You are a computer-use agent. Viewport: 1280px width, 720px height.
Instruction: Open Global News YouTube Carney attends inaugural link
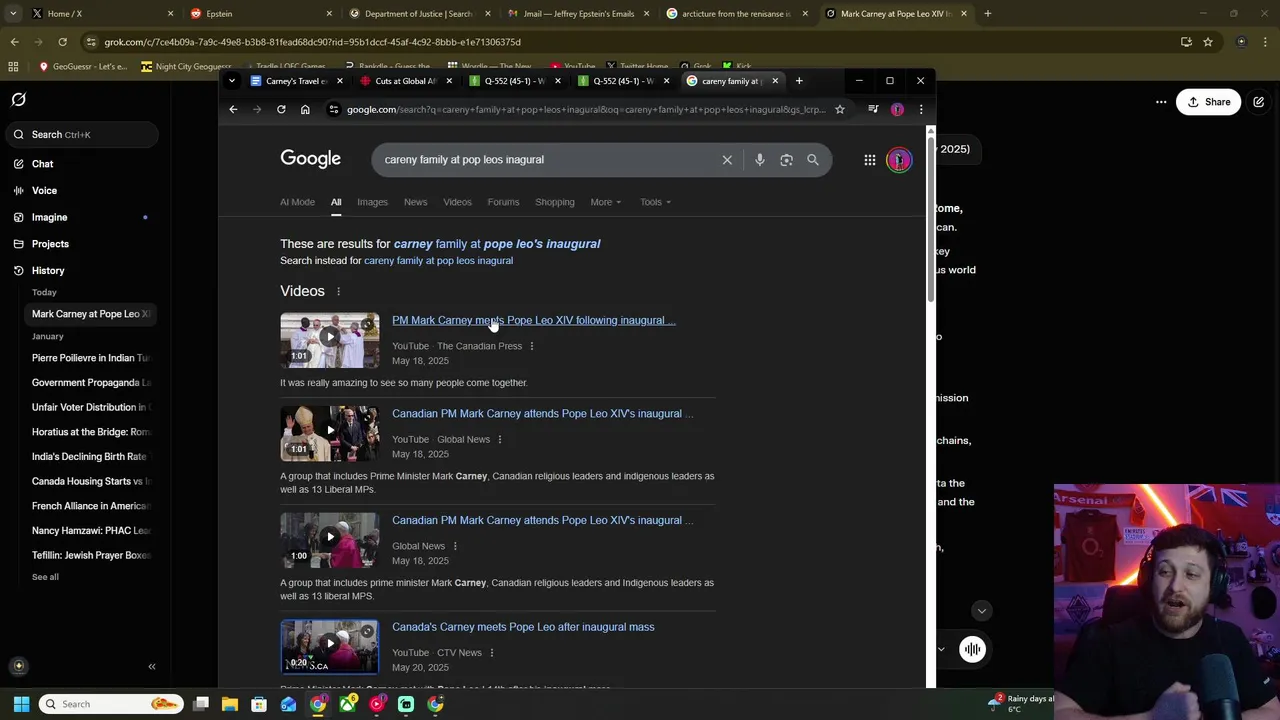pyautogui.click(x=542, y=414)
